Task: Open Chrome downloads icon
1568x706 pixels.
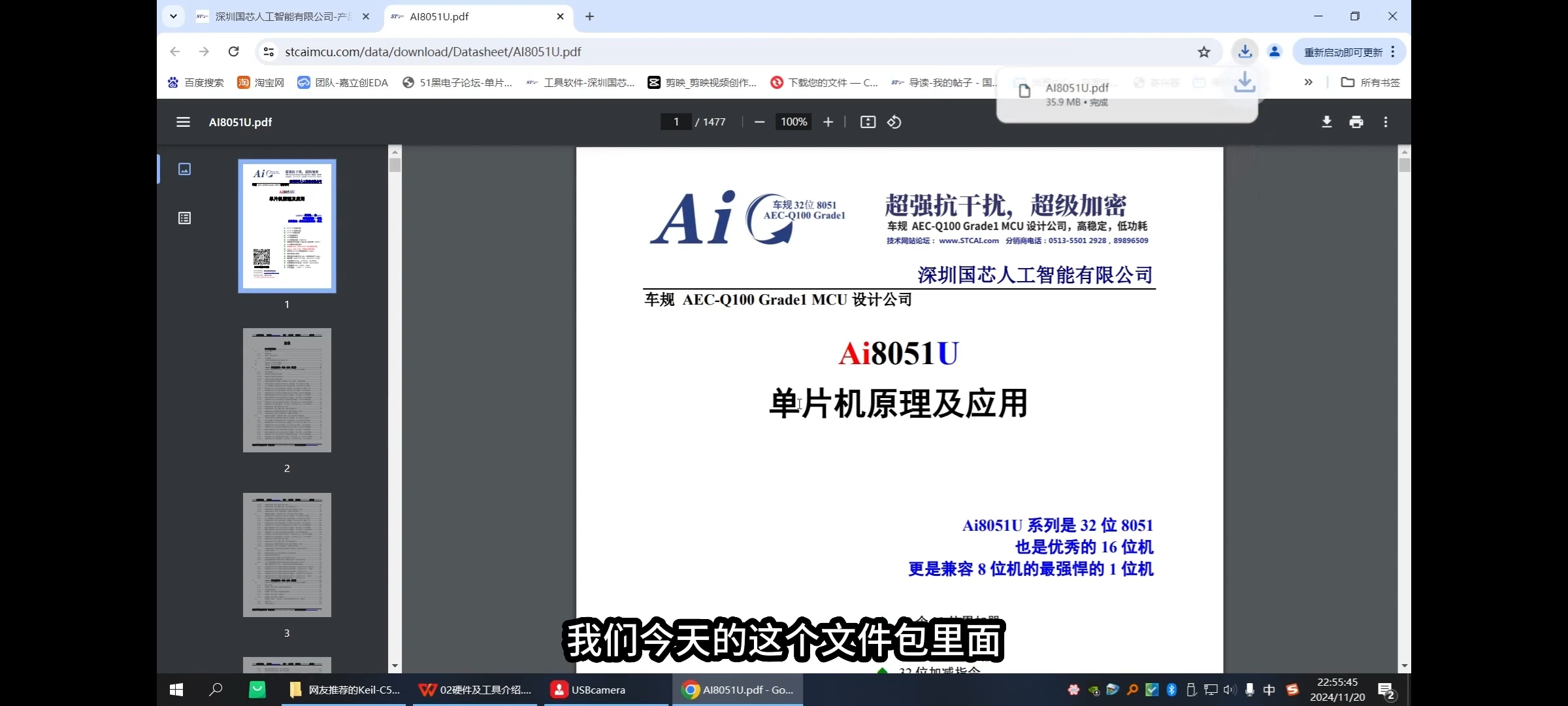Action: click(1245, 52)
